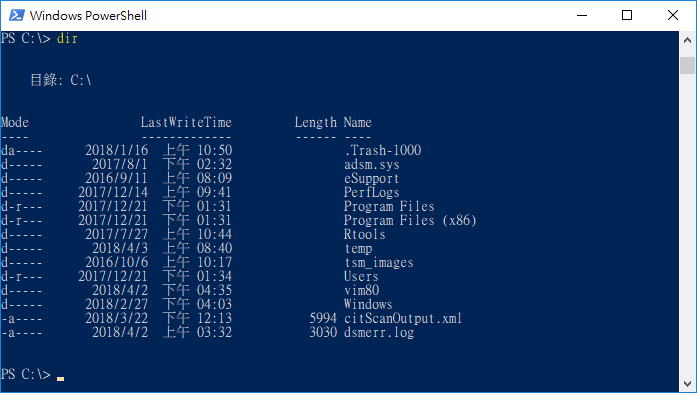Click the 'eSupport' folder name

(x=371, y=178)
